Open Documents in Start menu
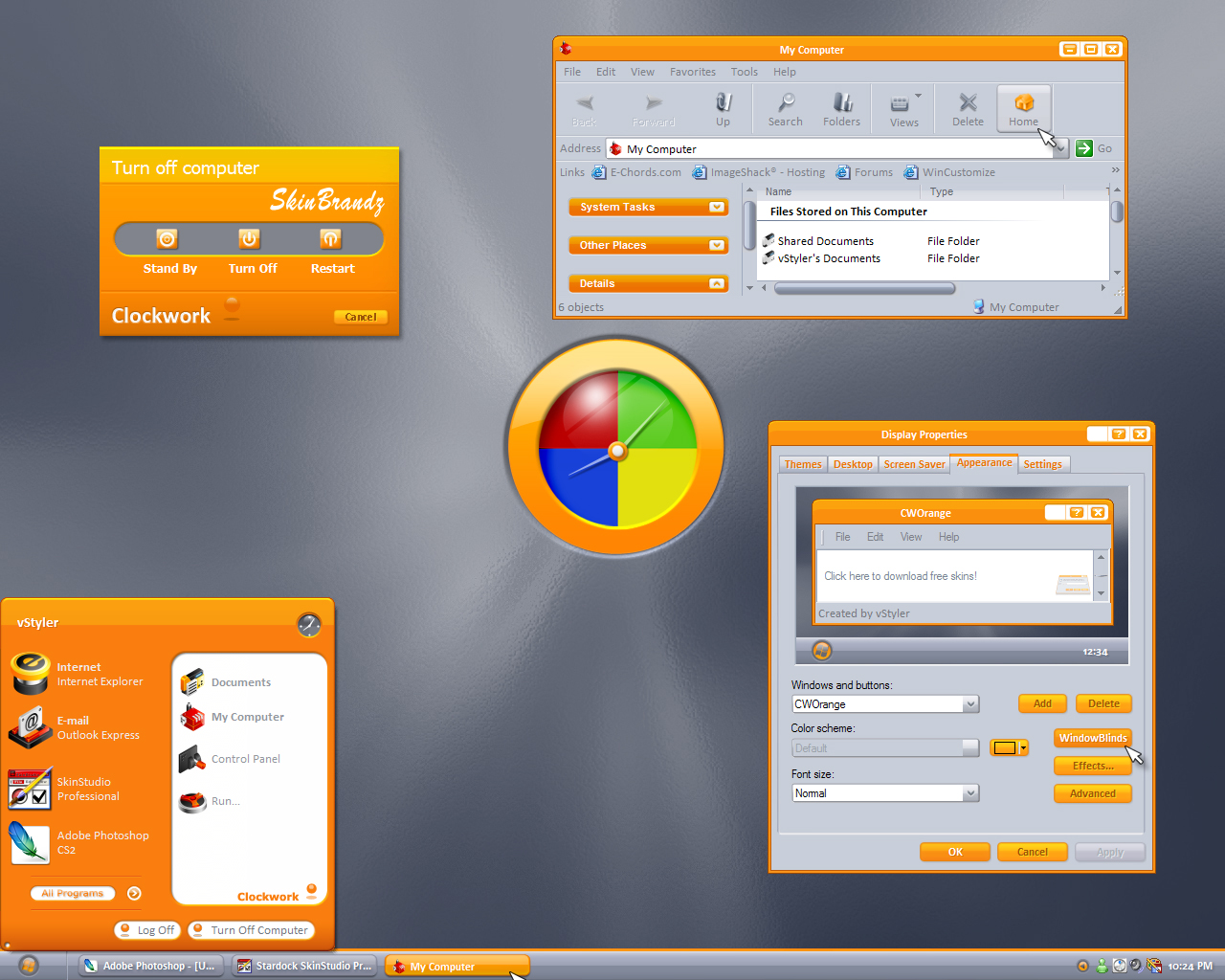 [226, 682]
